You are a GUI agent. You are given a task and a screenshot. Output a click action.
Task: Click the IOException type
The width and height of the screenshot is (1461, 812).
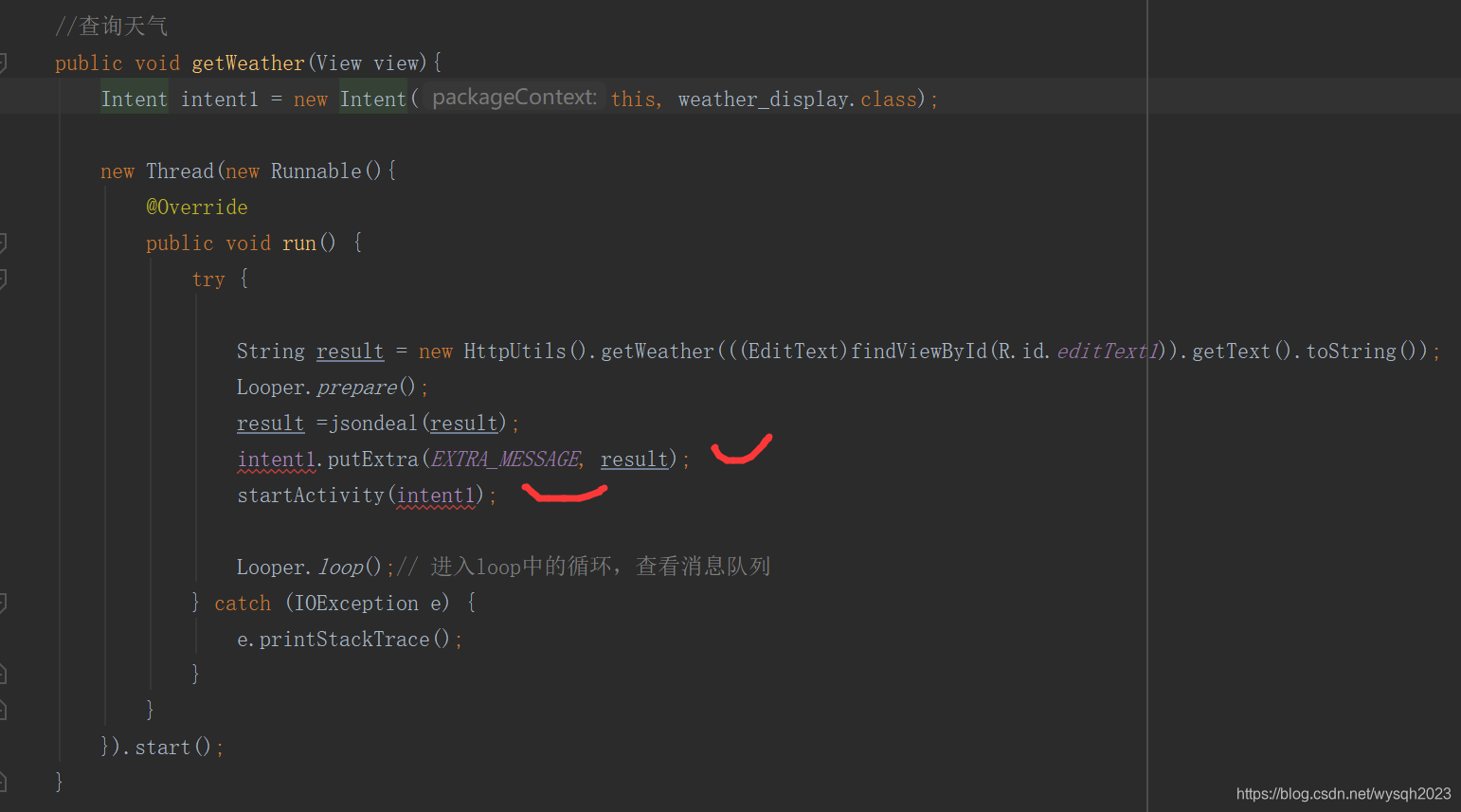pos(356,604)
